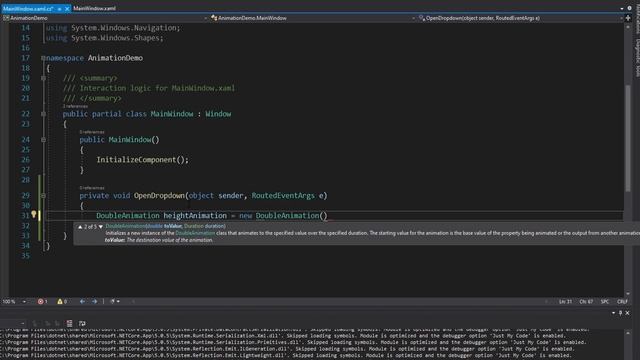This screenshot has width=640, height=360.
Task: Show next overload with the down arrow in tooltip
Action: tap(101, 227)
